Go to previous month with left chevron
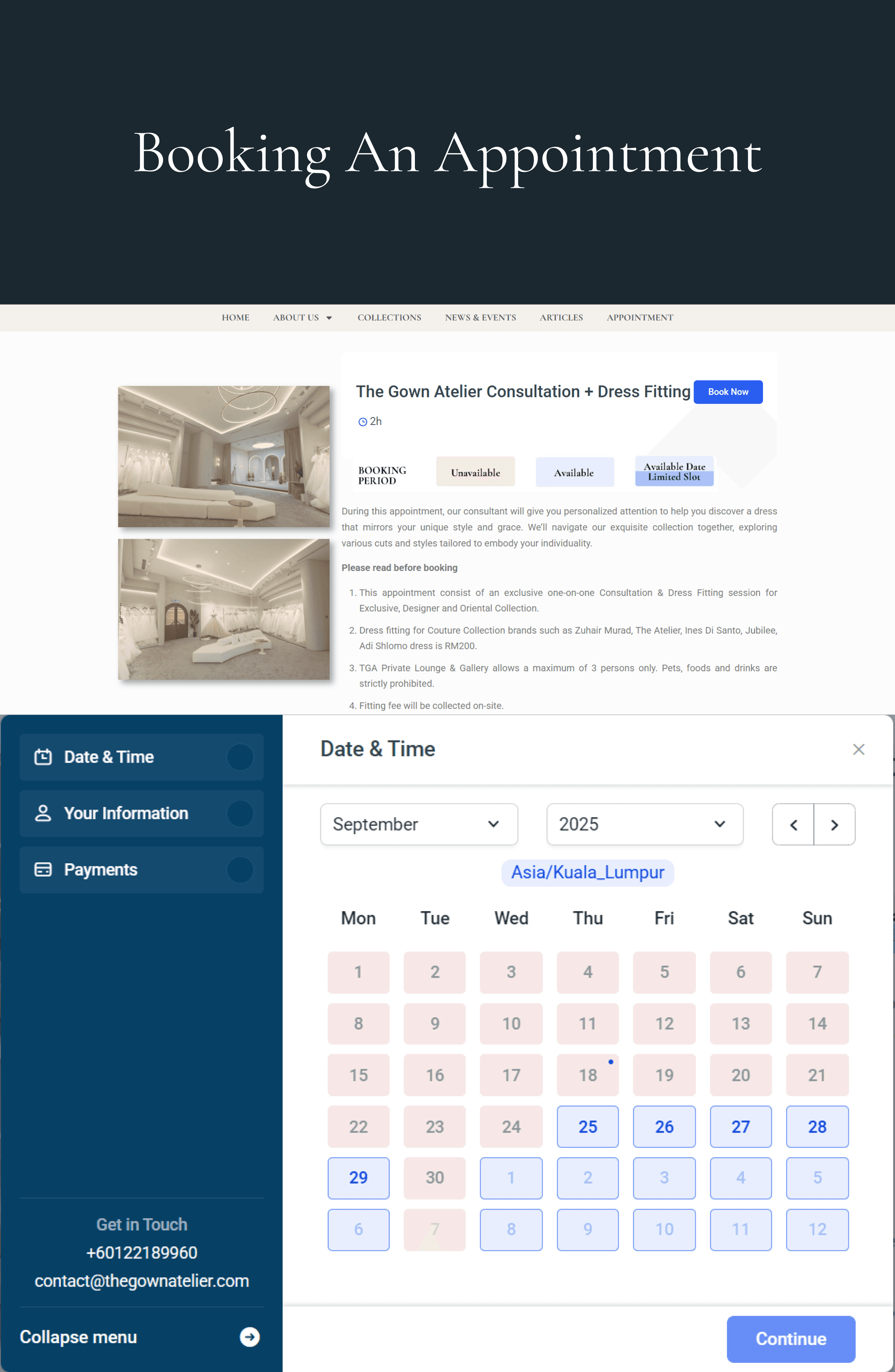 point(793,824)
